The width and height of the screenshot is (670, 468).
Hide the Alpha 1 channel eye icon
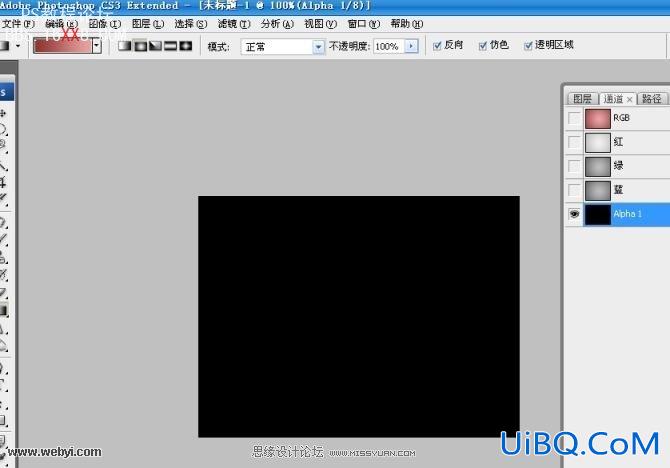(574, 214)
